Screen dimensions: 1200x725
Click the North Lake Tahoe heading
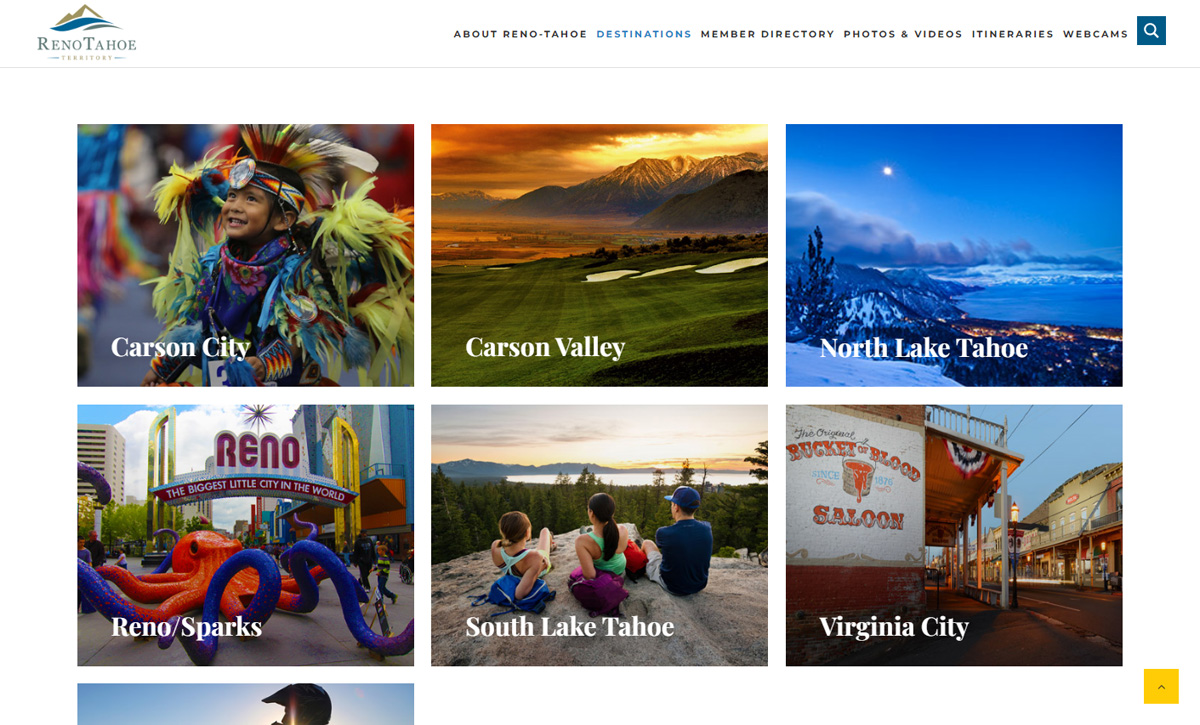pyautogui.click(x=923, y=347)
